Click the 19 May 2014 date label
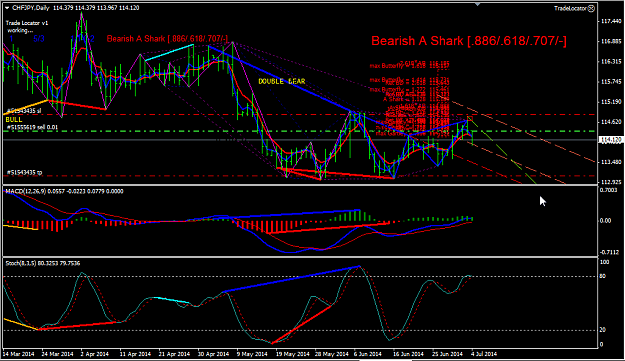This screenshot has height=361, width=625. tap(293, 354)
